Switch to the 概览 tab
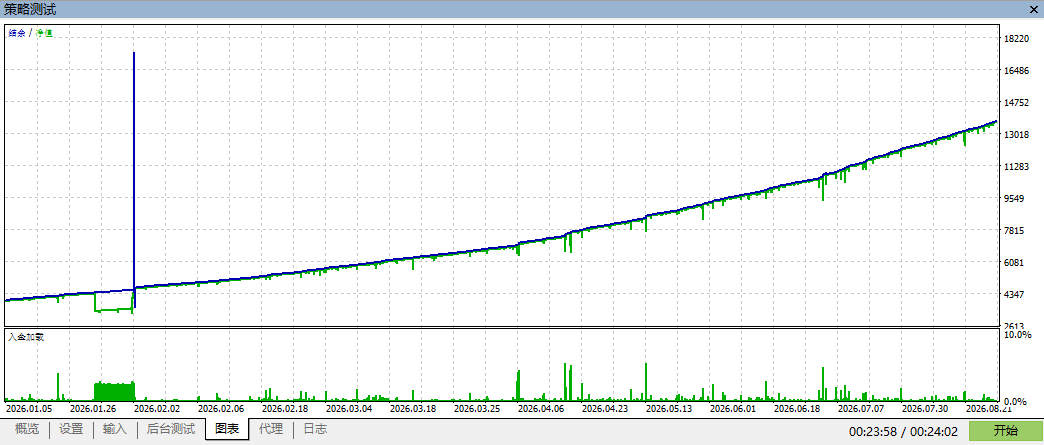Viewport: 1044px width, 445px height. pos(27,430)
